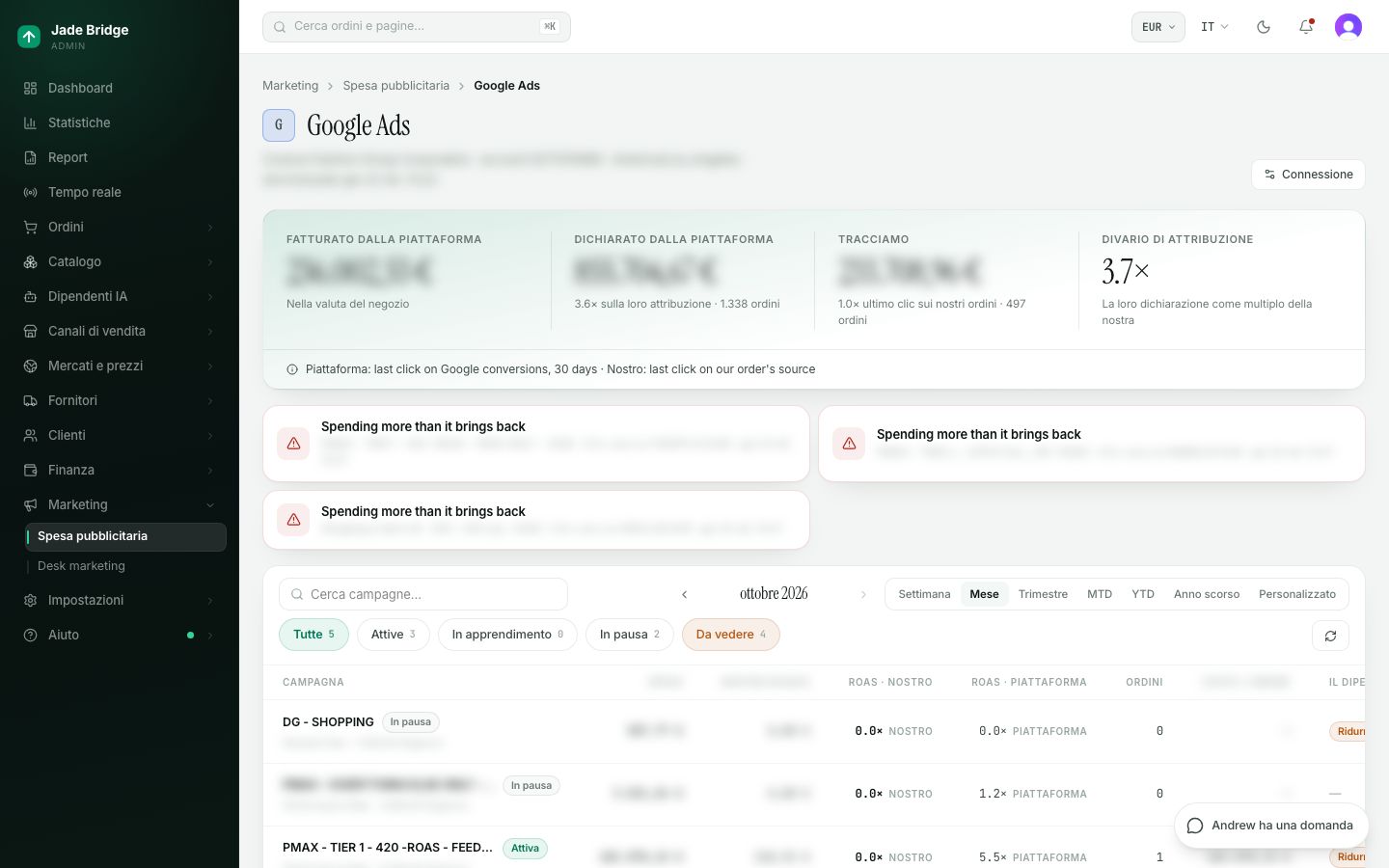Collapse the Marketing section chevron

click(x=210, y=505)
